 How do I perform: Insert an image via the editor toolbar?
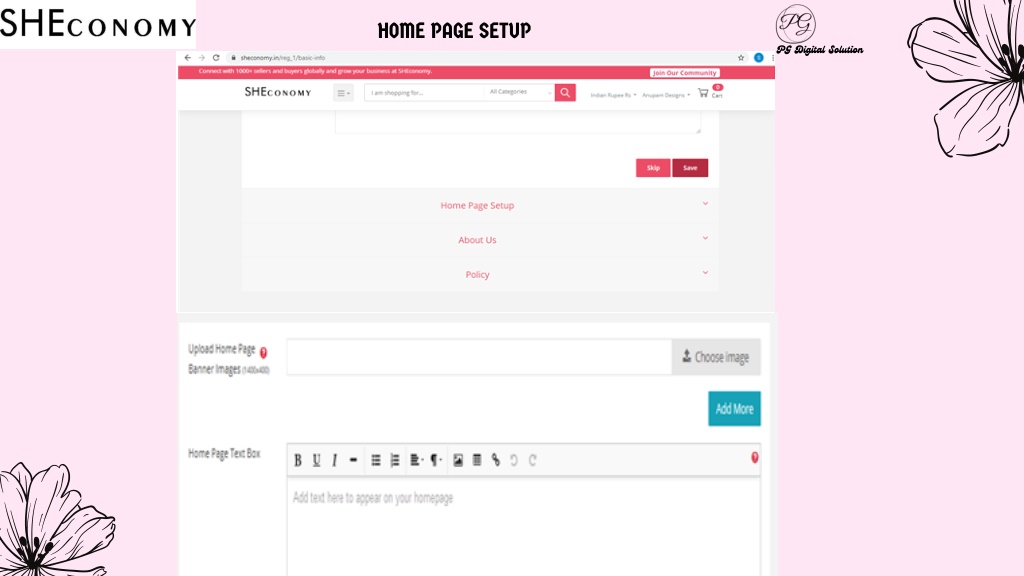(x=458, y=460)
